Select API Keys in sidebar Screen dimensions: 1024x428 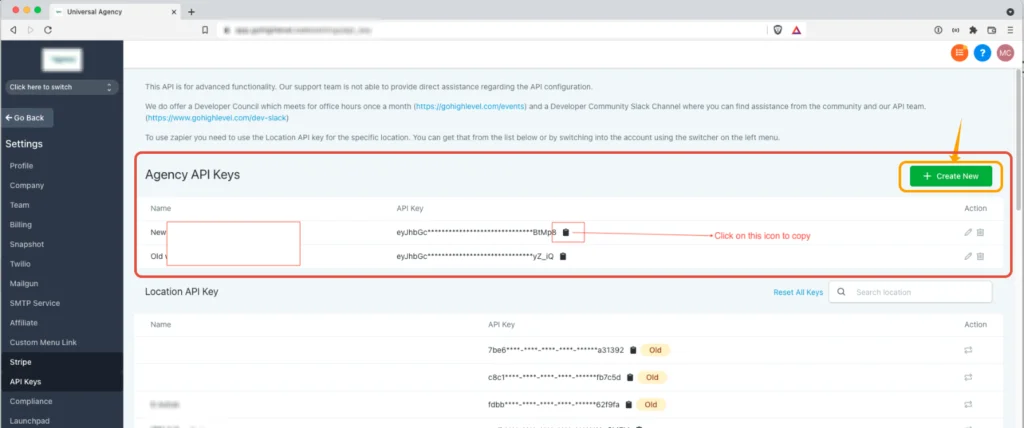pyautogui.click(x=25, y=382)
